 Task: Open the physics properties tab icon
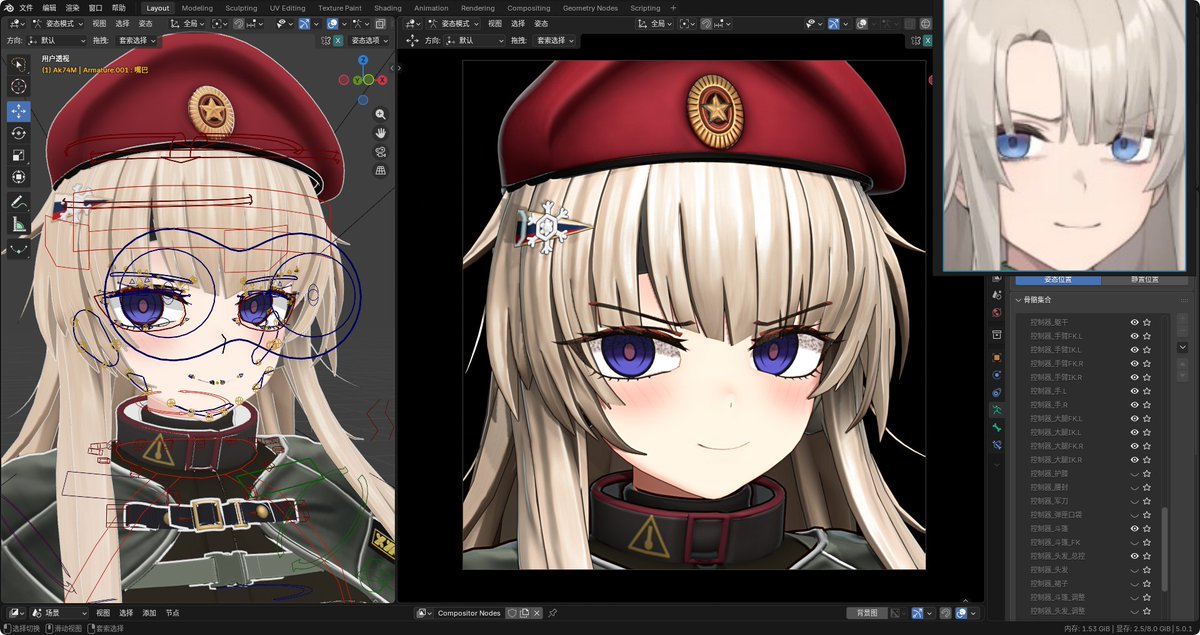(x=997, y=375)
